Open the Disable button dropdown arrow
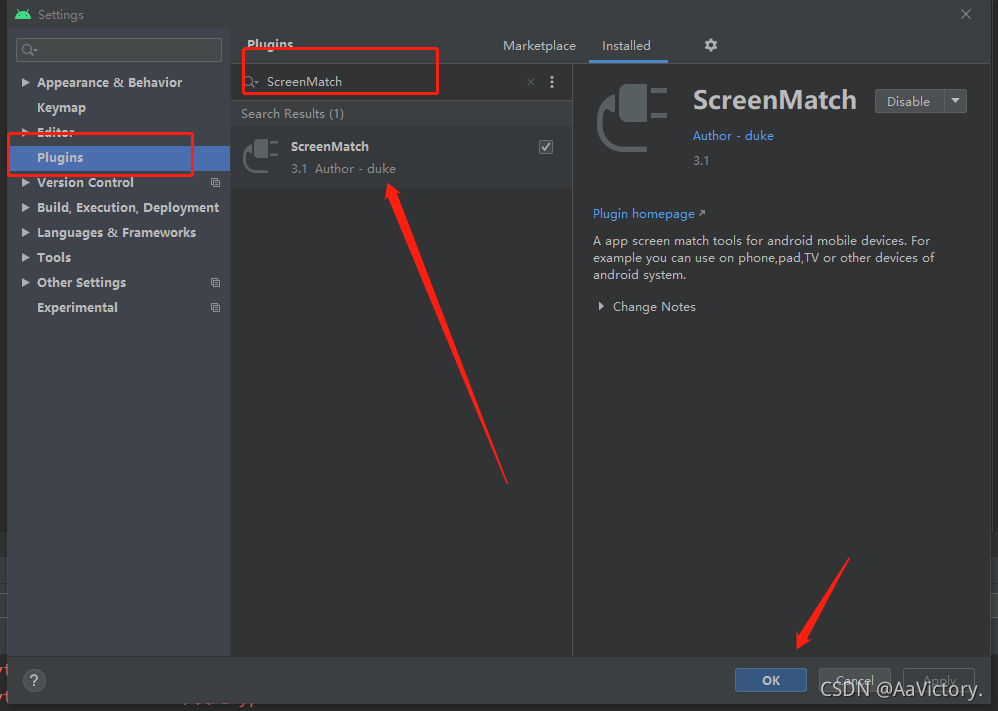Viewport: 998px width, 711px height. [955, 101]
